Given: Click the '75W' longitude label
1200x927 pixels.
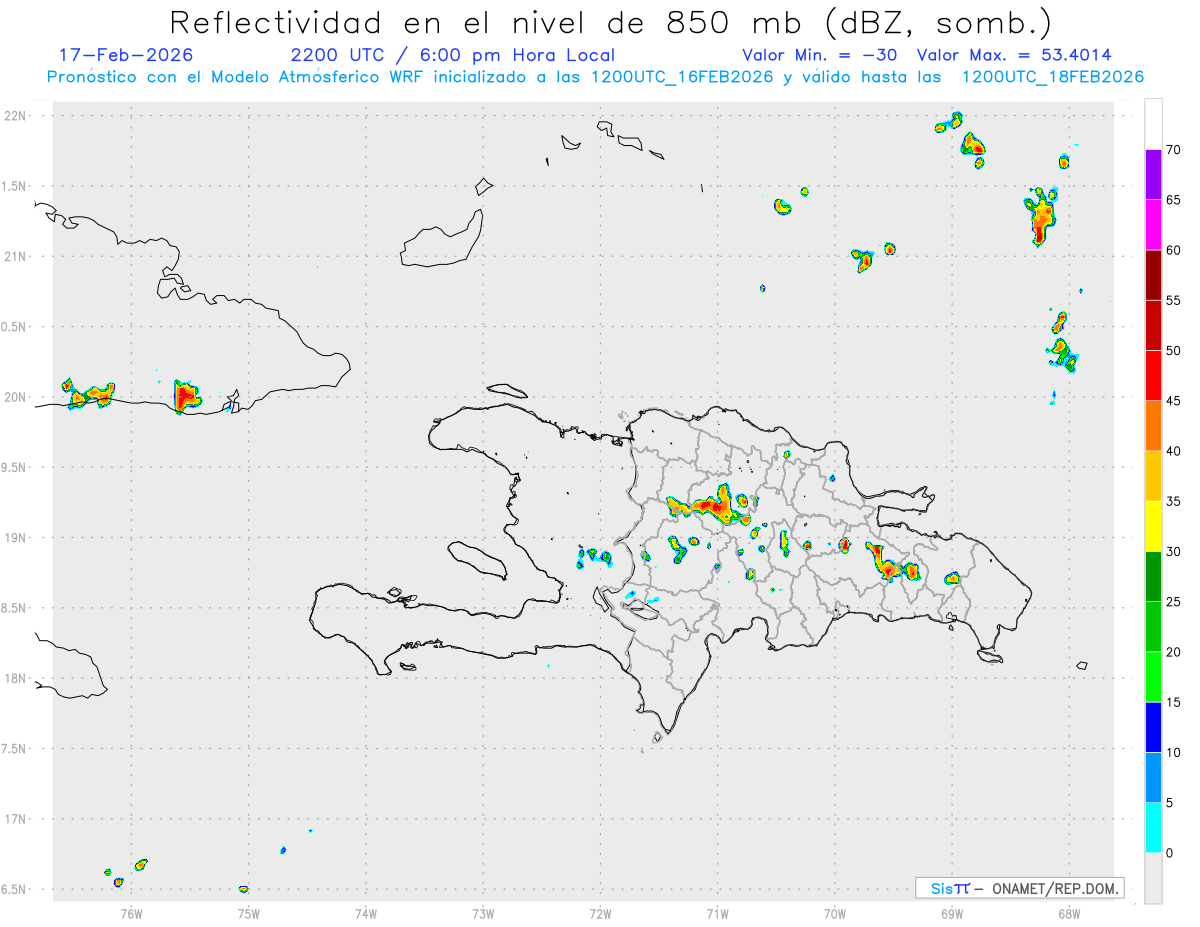Looking at the screenshot, I should 249,913.
